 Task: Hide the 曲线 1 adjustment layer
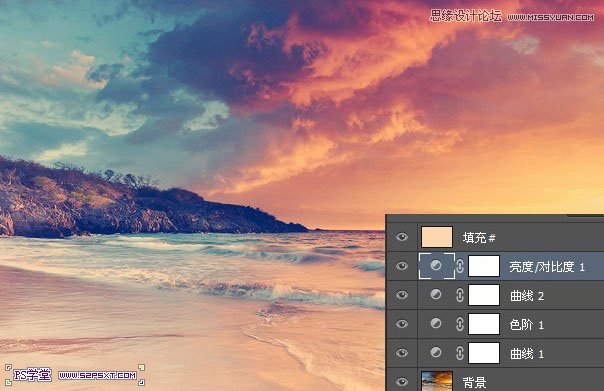pos(402,353)
